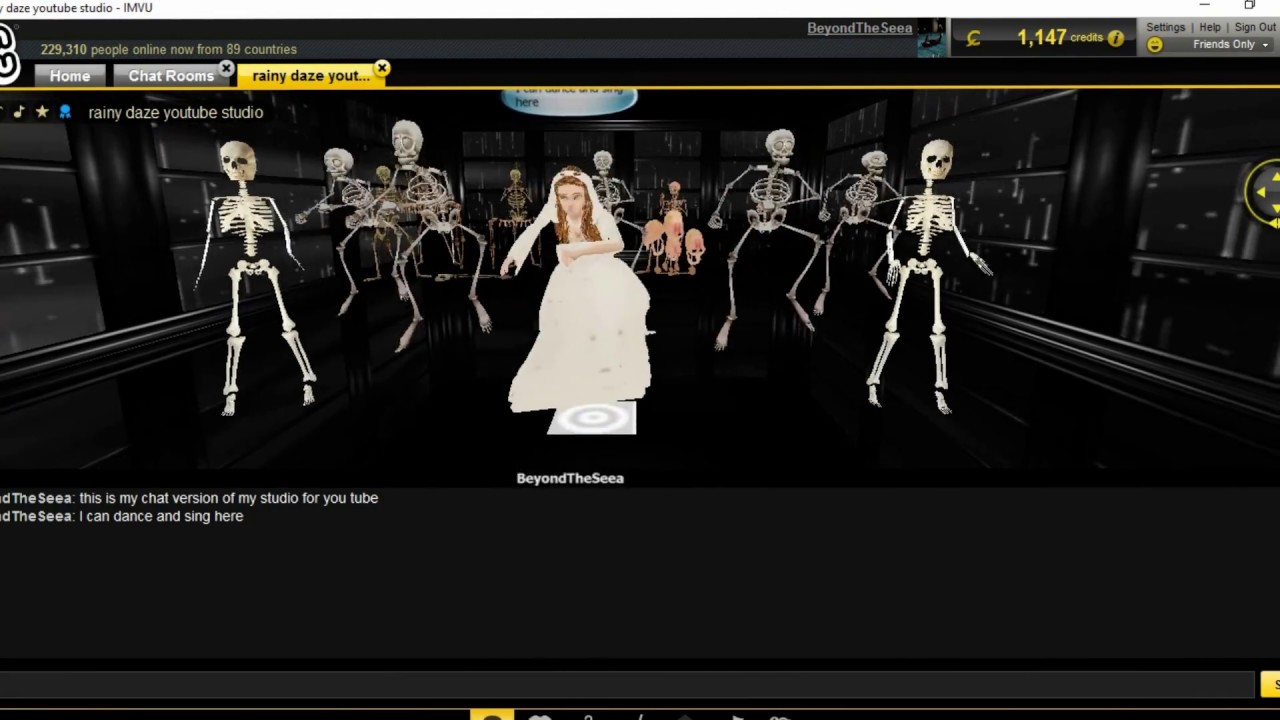
Task: Click the IMVU logo
Action: (8, 53)
